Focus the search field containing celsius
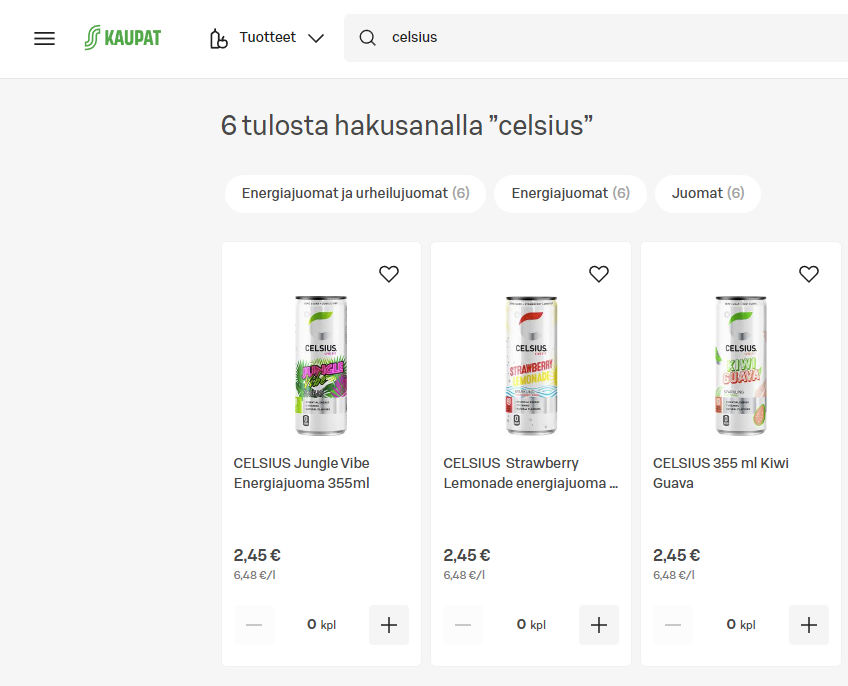 coord(600,38)
